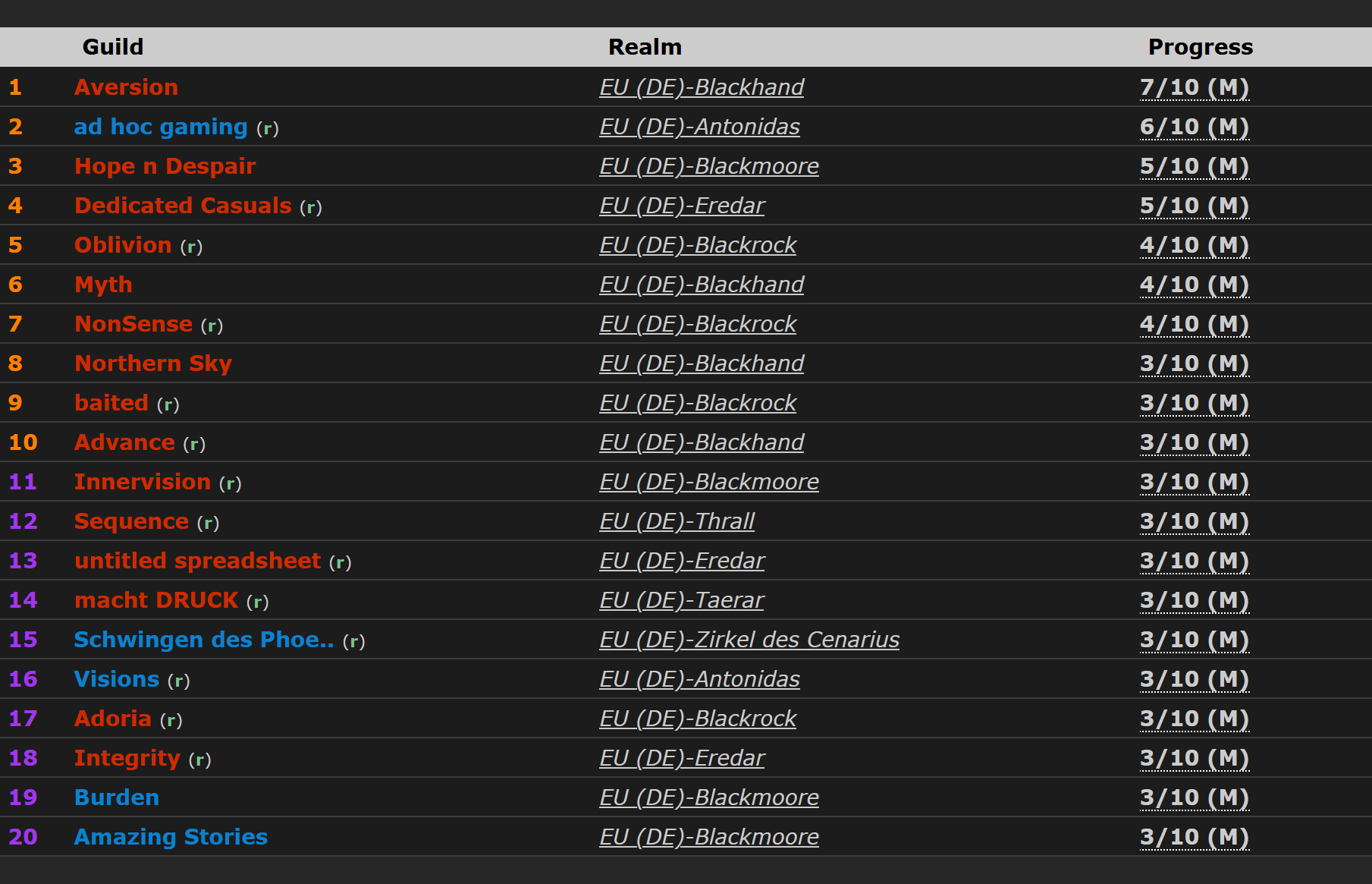Open the untitled spreadsheet guild link
This screenshot has height=884, width=1372.
tap(198, 561)
